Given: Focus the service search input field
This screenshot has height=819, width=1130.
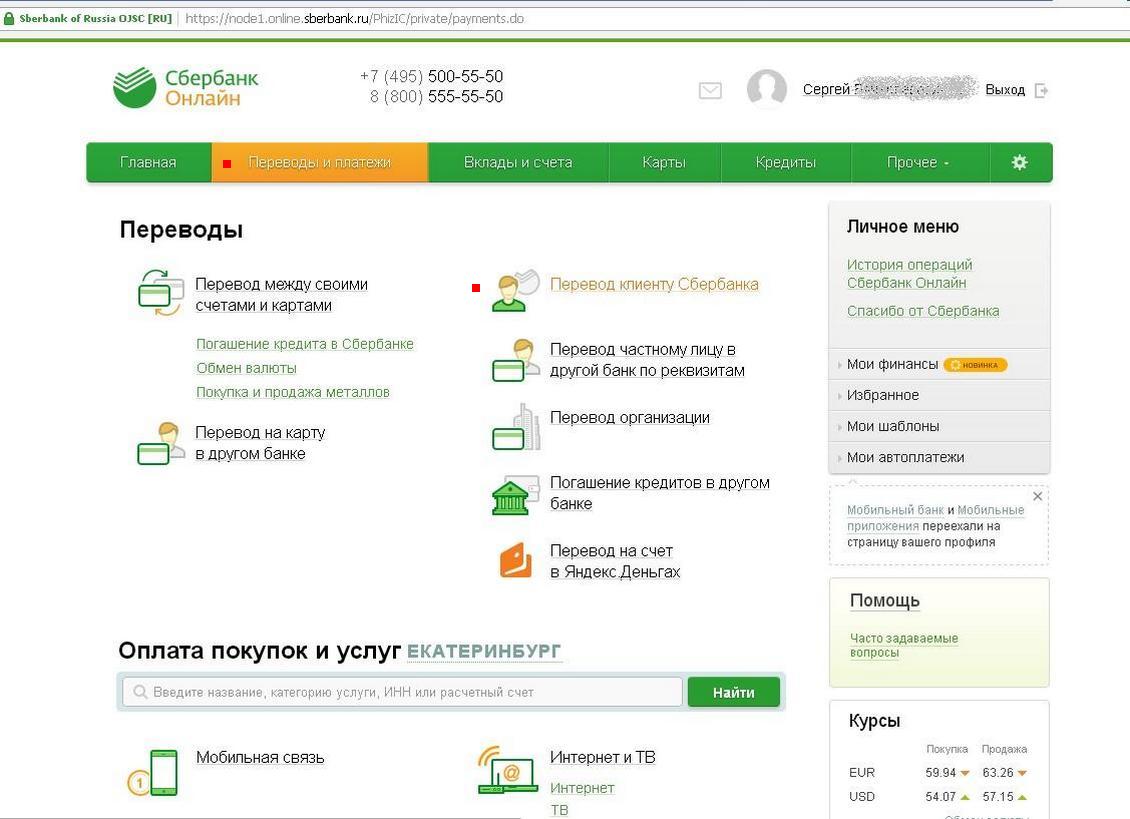Looking at the screenshot, I should [402, 692].
